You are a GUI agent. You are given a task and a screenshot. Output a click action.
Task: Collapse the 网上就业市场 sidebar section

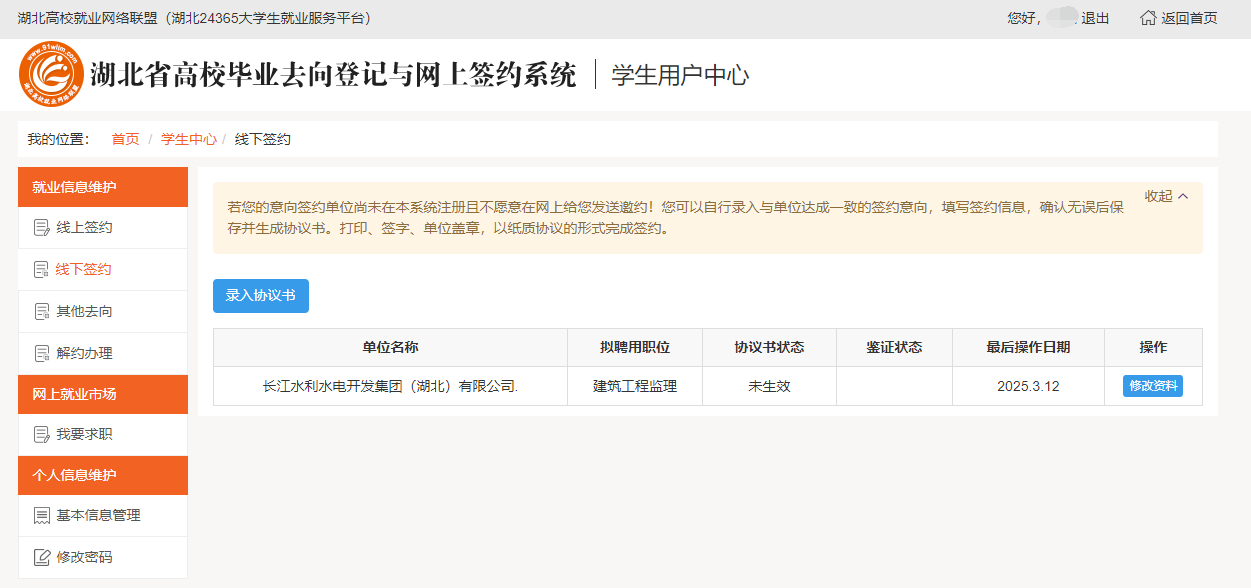(x=102, y=394)
